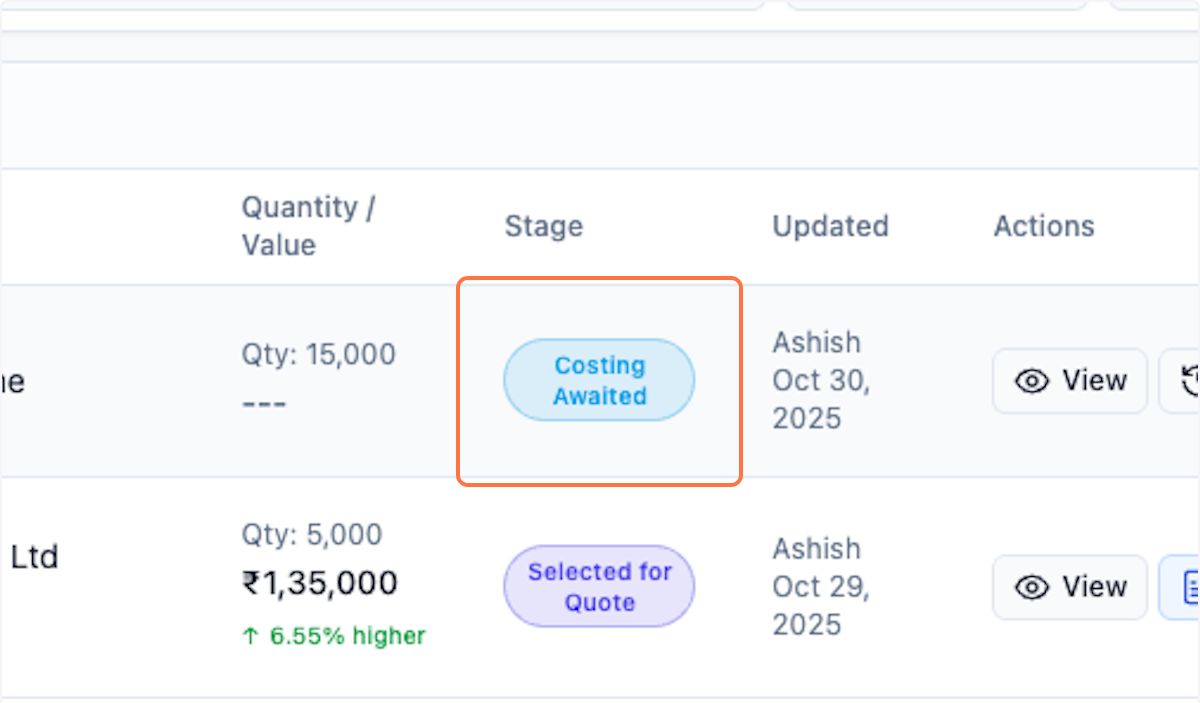Image resolution: width=1200 pixels, height=703 pixels.
Task: Click the green up arrow beside 6.55% higher
Action: 250,636
